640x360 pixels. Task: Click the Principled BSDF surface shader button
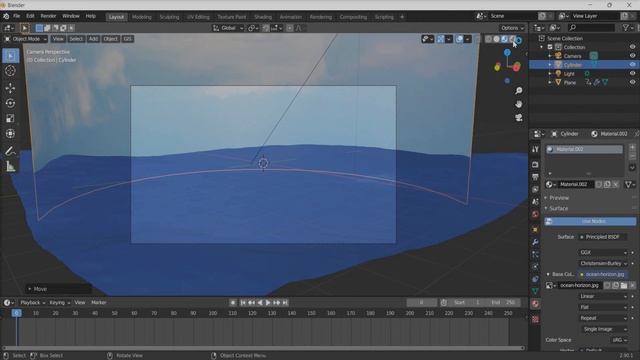pos(602,237)
